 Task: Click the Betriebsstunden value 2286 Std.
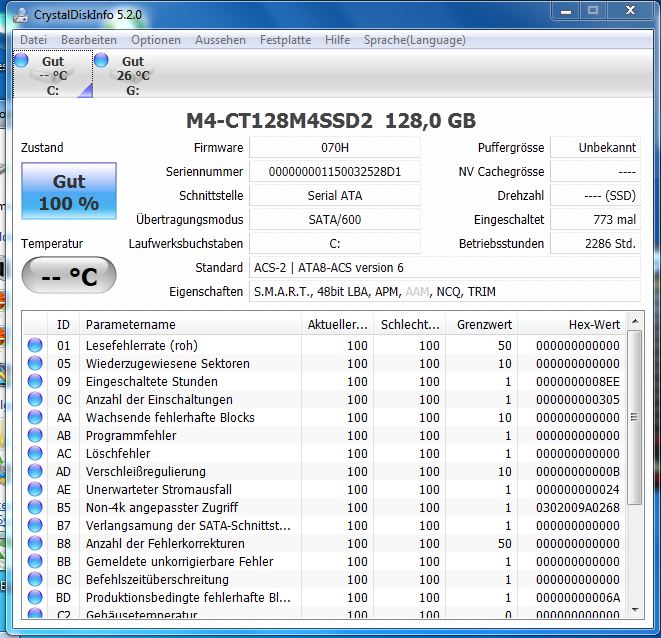click(x=595, y=244)
